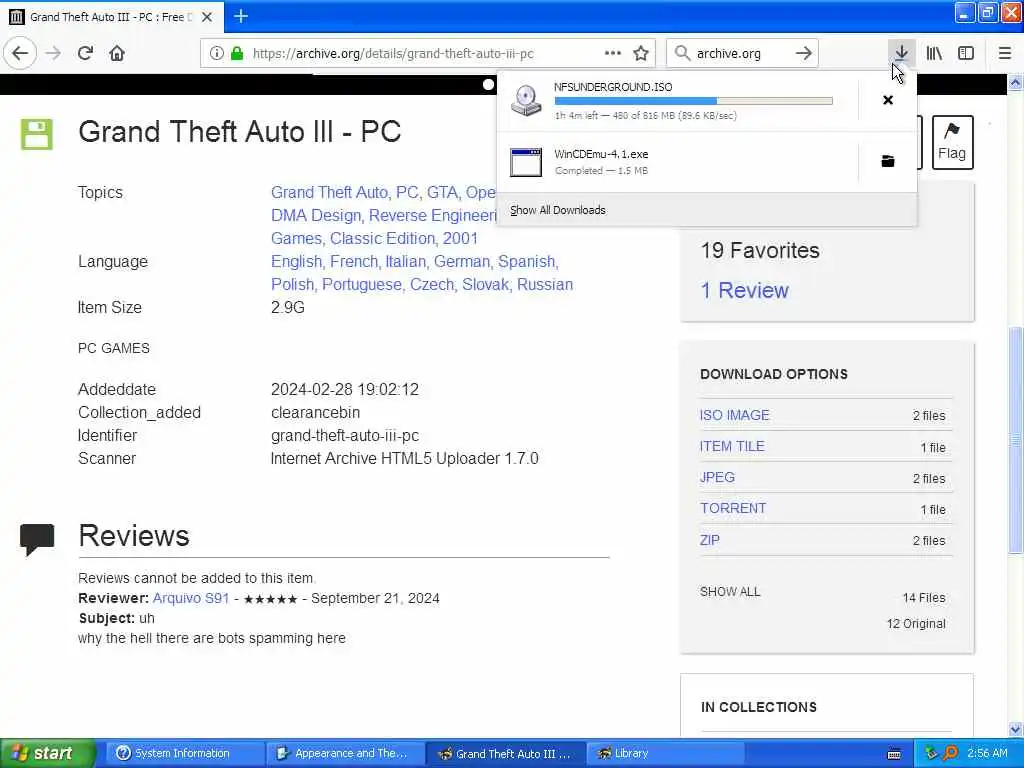This screenshot has height=768, width=1024.
Task: Expand JPEG download option
Action: click(x=717, y=477)
